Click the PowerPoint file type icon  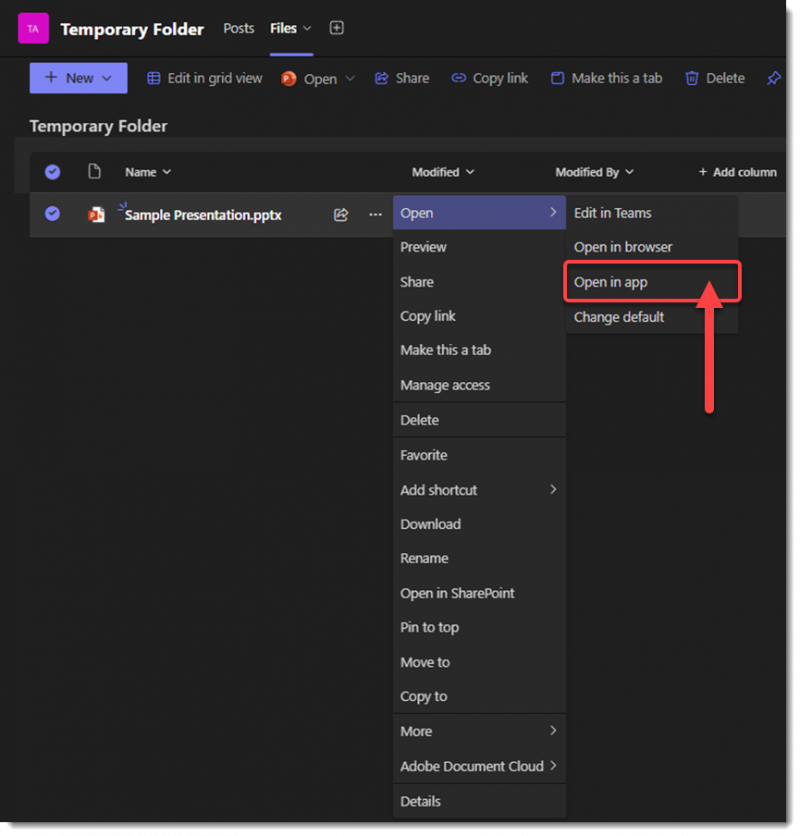[96, 214]
